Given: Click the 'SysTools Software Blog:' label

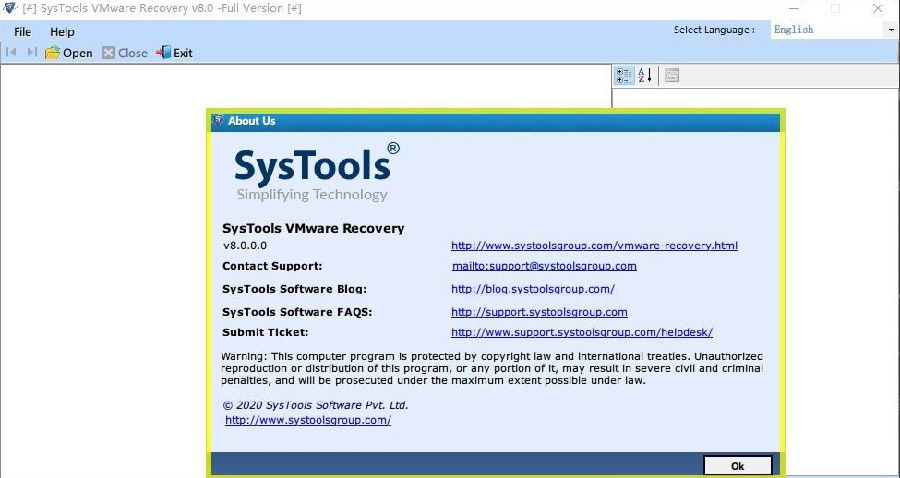Looking at the screenshot, I should point(294,289).
